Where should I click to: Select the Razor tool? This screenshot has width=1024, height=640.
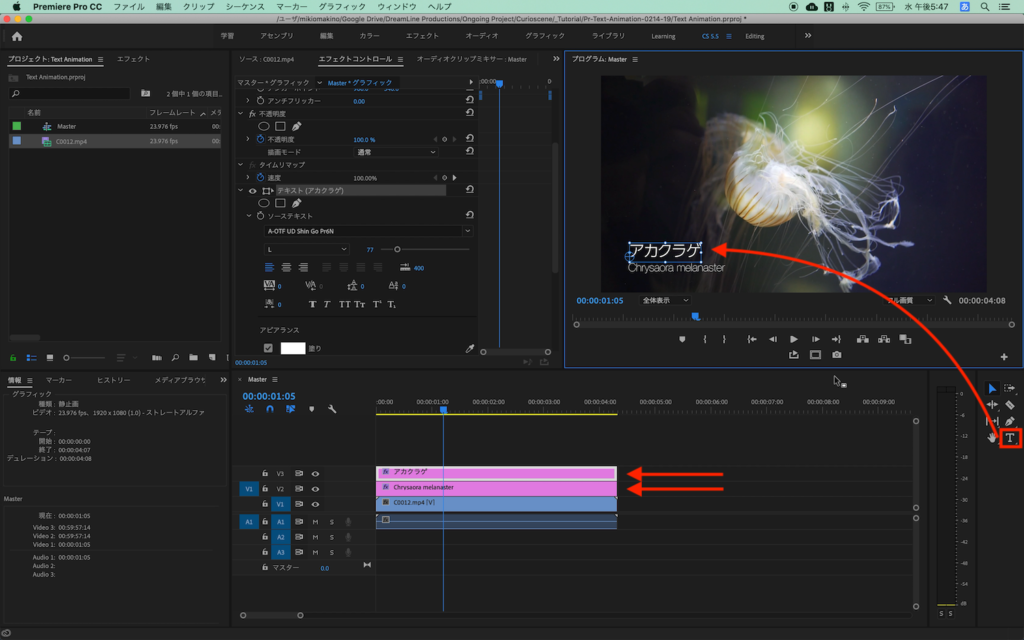(1010, 405)
